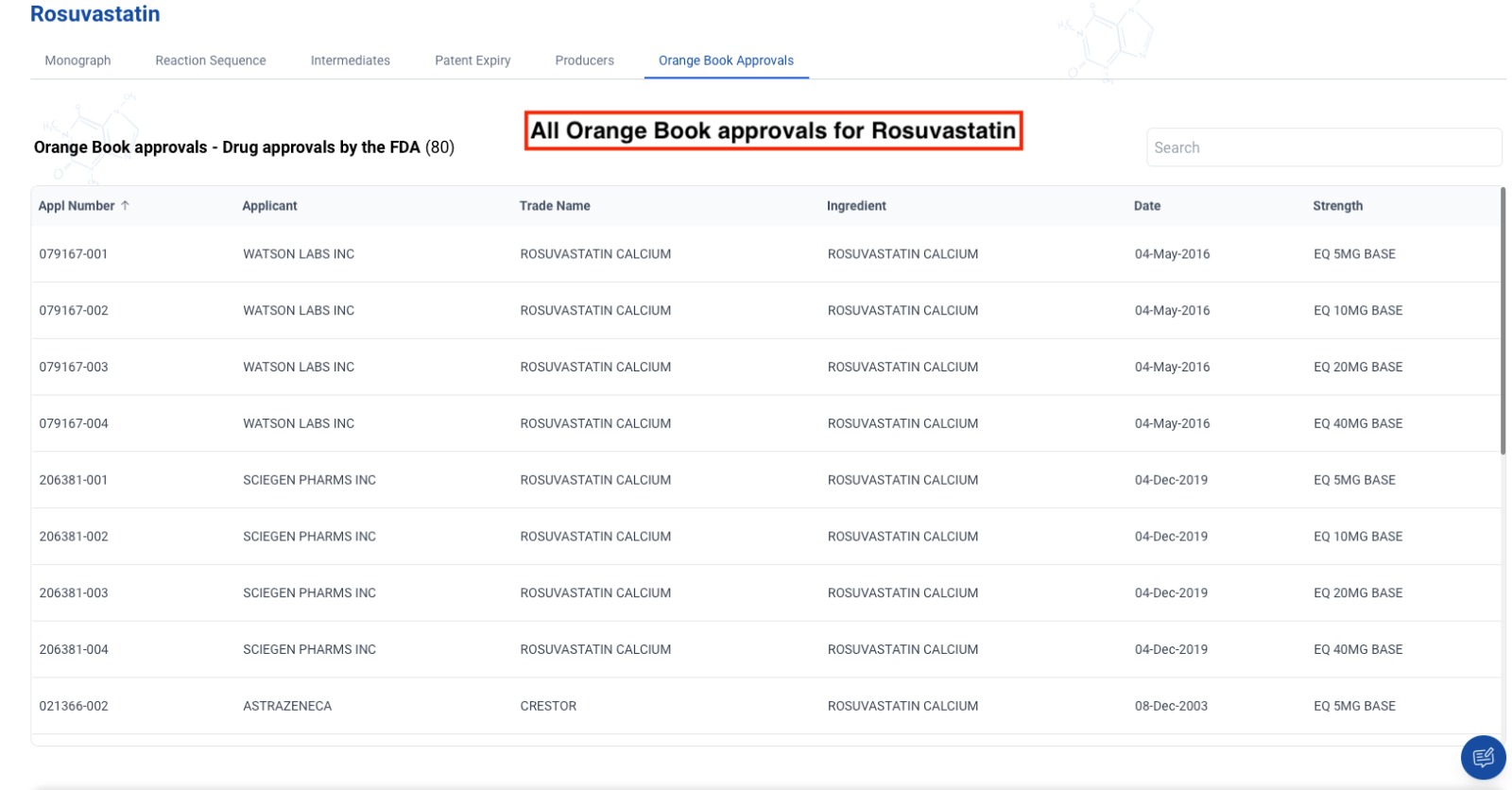Sort by the Trade Name column header
The width and height of the screenshot is (1512, 790).
(555, 206)
